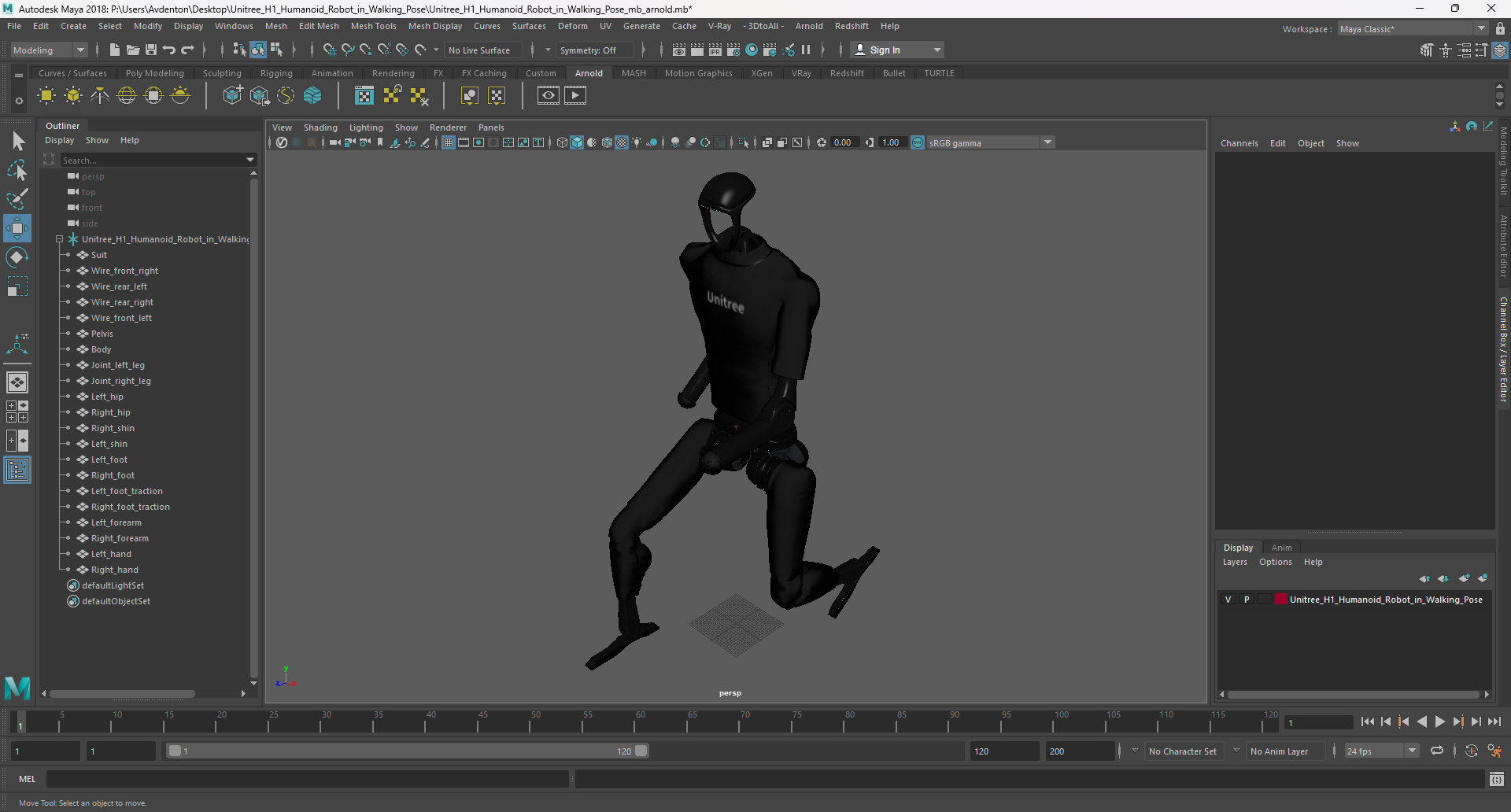This screenshot has height=812, width=1511.
Task: Activate the Move tool
Action: [17, 228]
